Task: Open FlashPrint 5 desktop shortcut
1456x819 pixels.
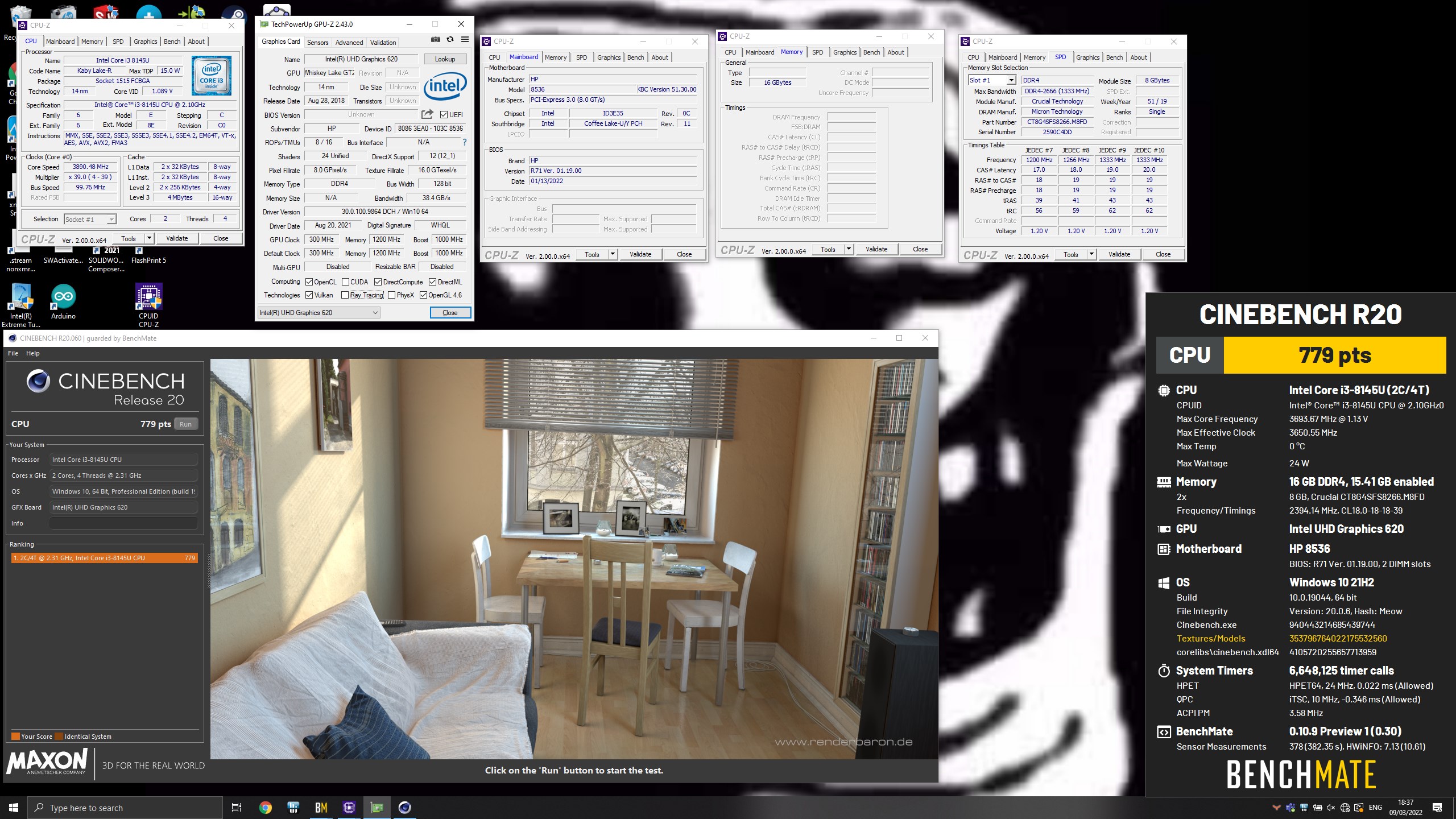Action: click(148, 255)
